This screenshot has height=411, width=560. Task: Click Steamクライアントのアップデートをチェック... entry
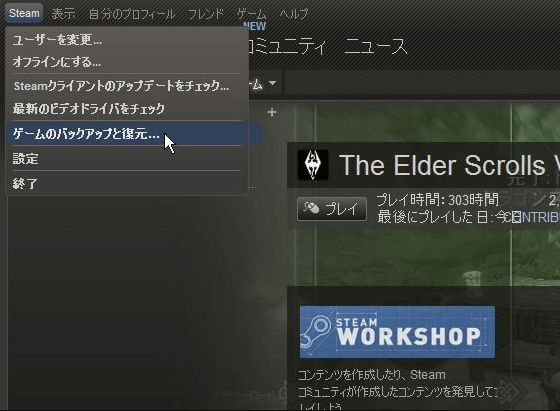127,86
